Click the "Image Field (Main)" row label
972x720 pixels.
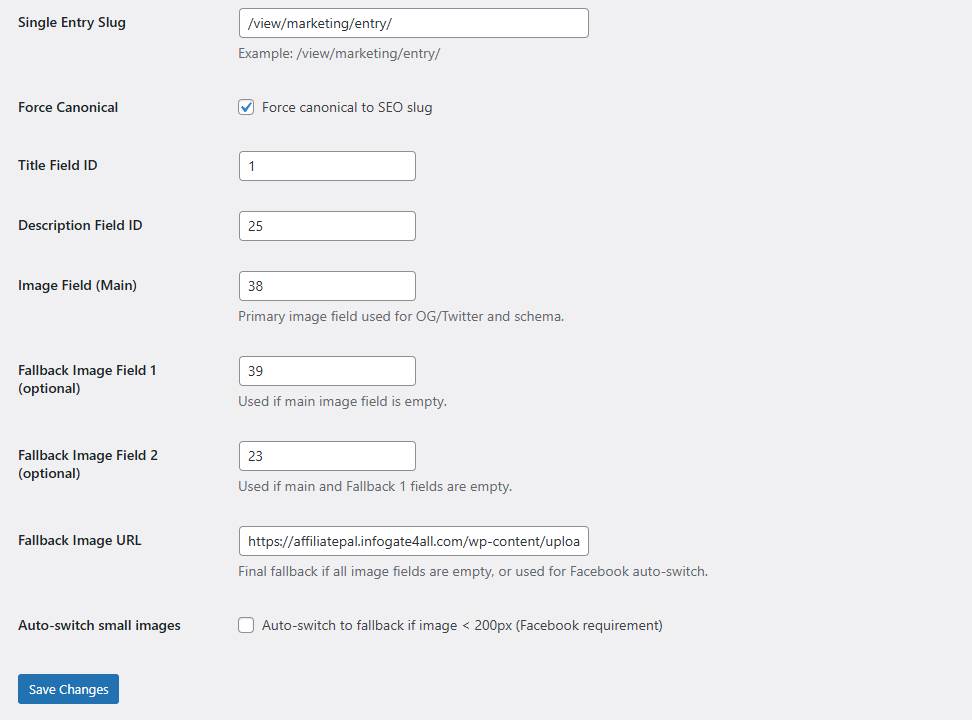pos(77,285)
